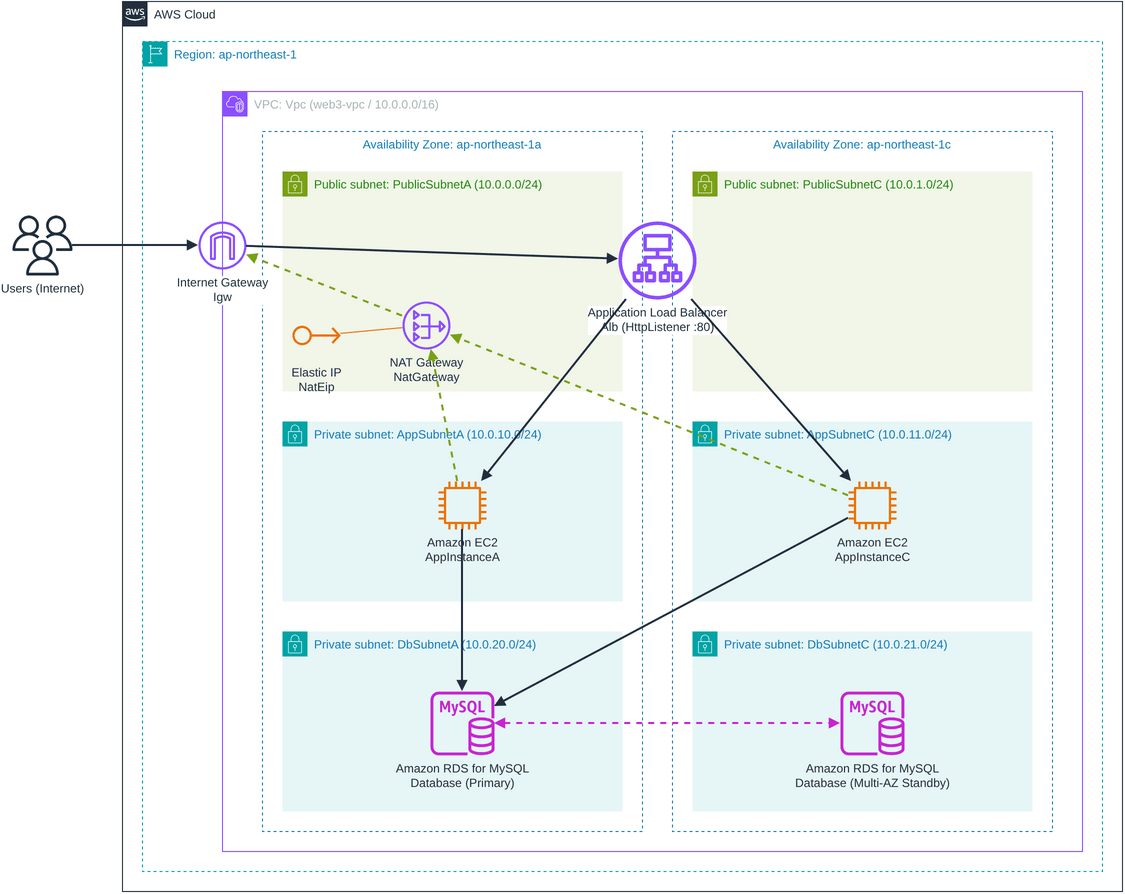The width and height of the screenshot is (1125, 894).
Task: Select the "AppInstanceC" label text
Action: click(x=872, y=557)
